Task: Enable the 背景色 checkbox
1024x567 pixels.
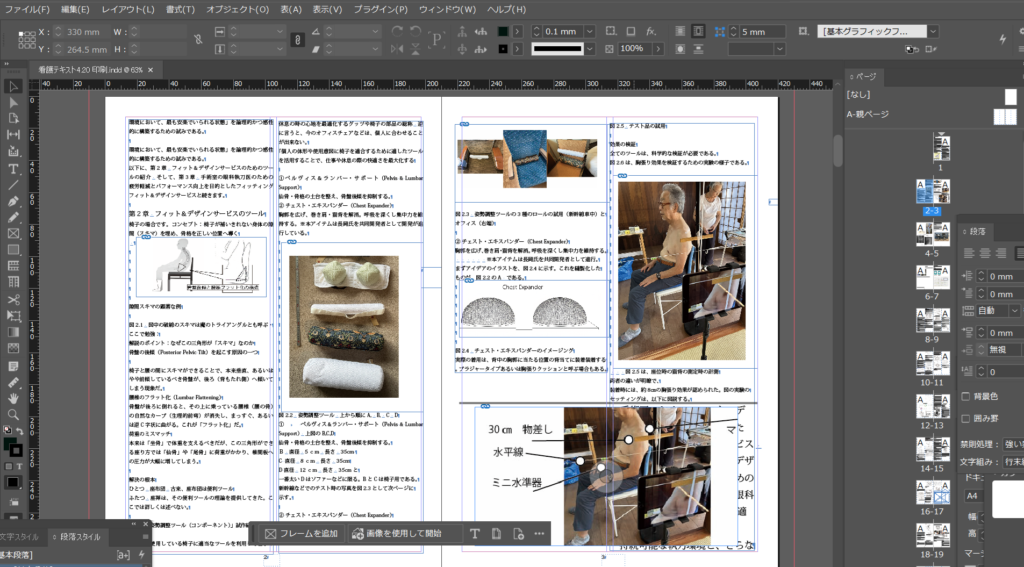Action: point(965,398)
